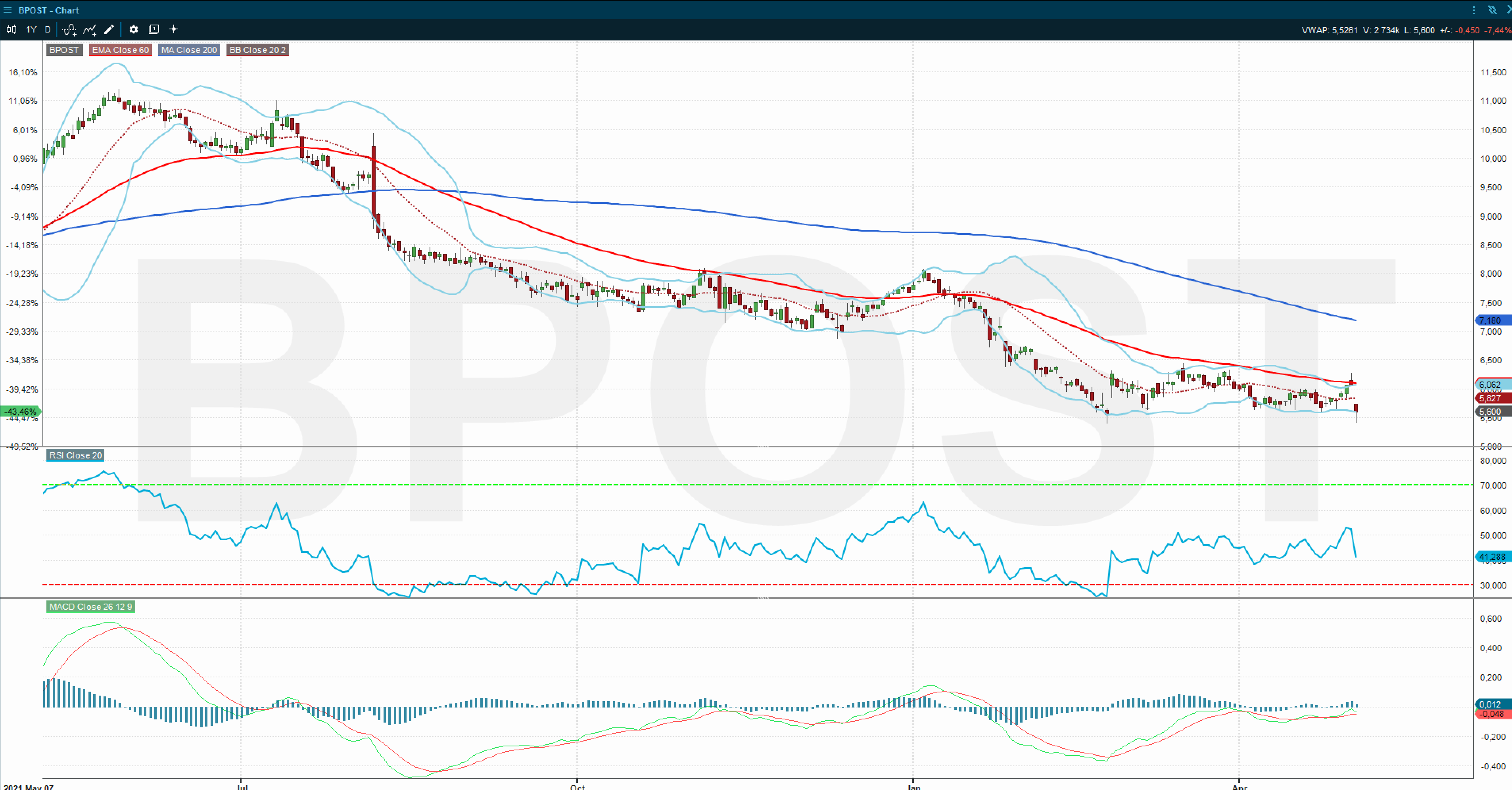Click the RSI Close 20 indicator label
Screen dimensions: 1512x790
coord(75,455)
